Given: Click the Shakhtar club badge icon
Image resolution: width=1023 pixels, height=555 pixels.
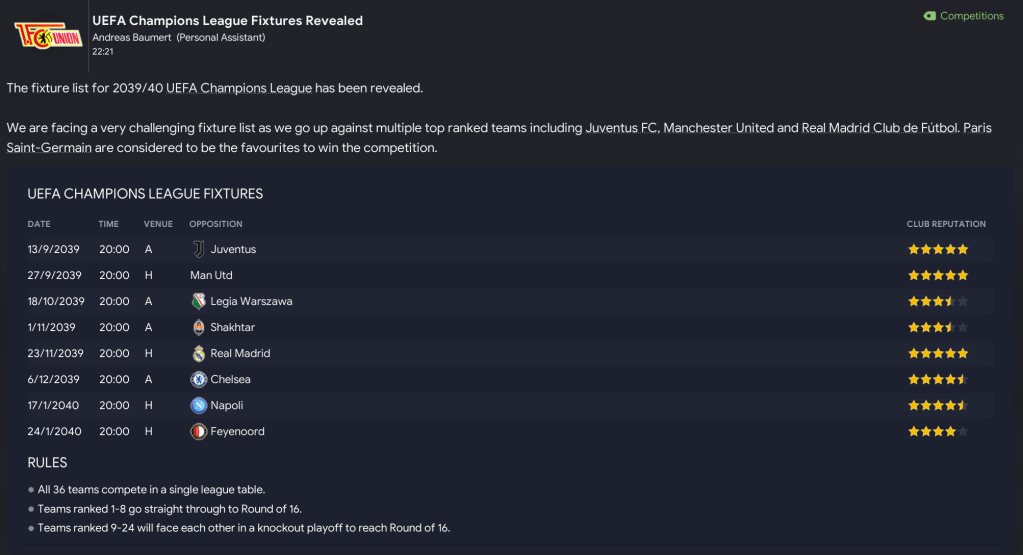Looking at the screenshot, I should 198,327.
